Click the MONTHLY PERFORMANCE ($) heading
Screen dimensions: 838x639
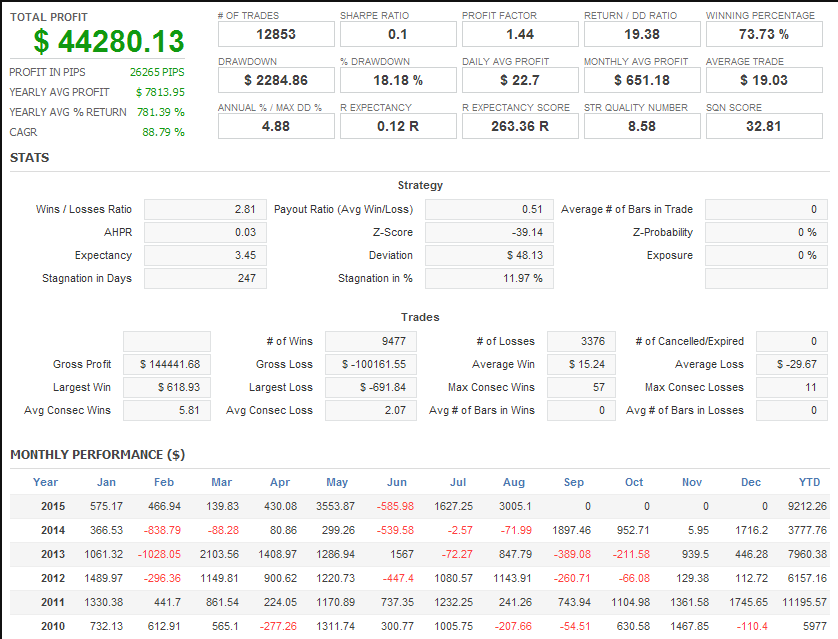[98, 455]
